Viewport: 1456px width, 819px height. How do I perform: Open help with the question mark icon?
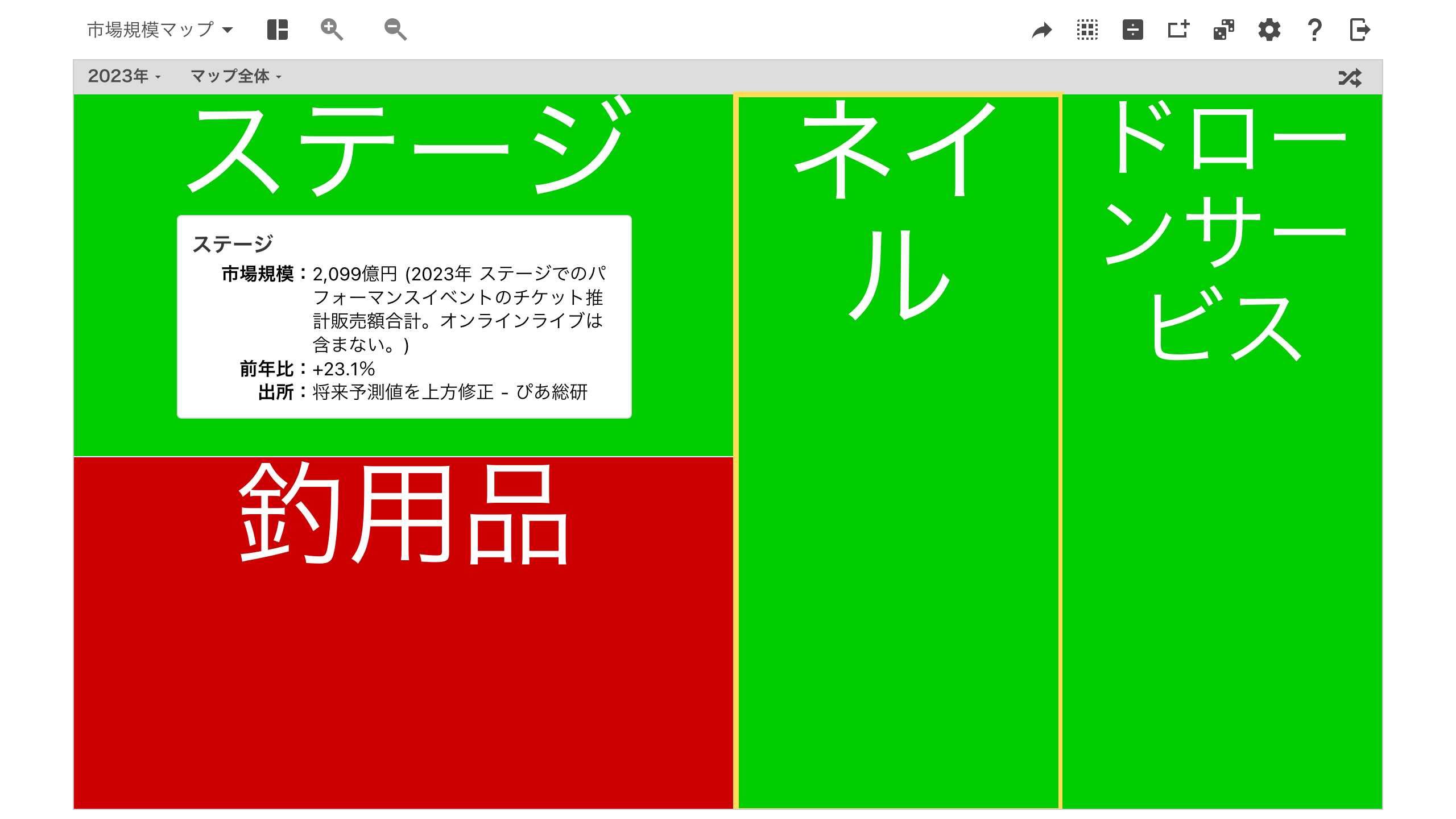[1314, 30]
